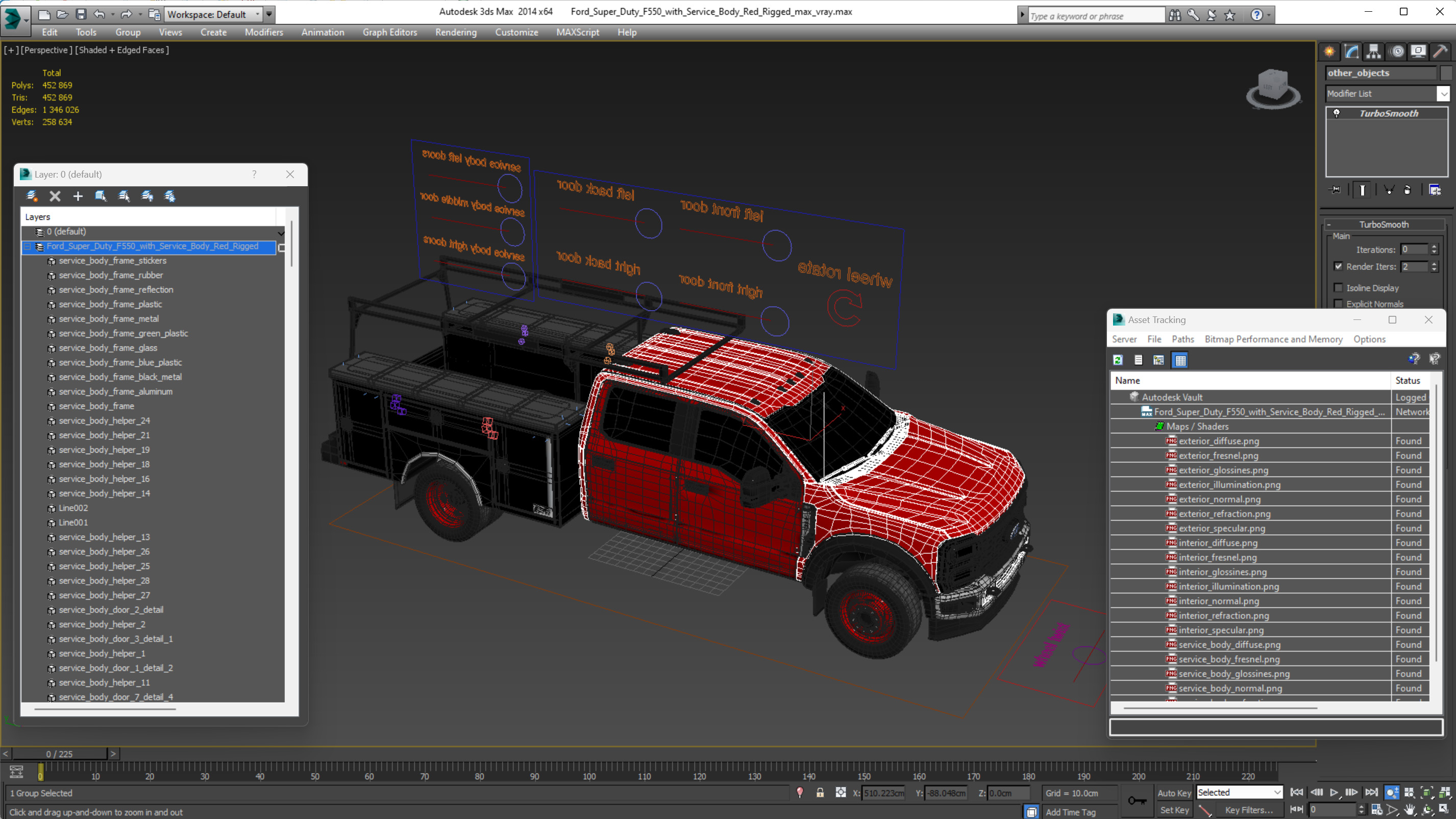Screen dimensions: 1456x819
Task: Click the Pin Stack icon
Action: (1335, 190)
